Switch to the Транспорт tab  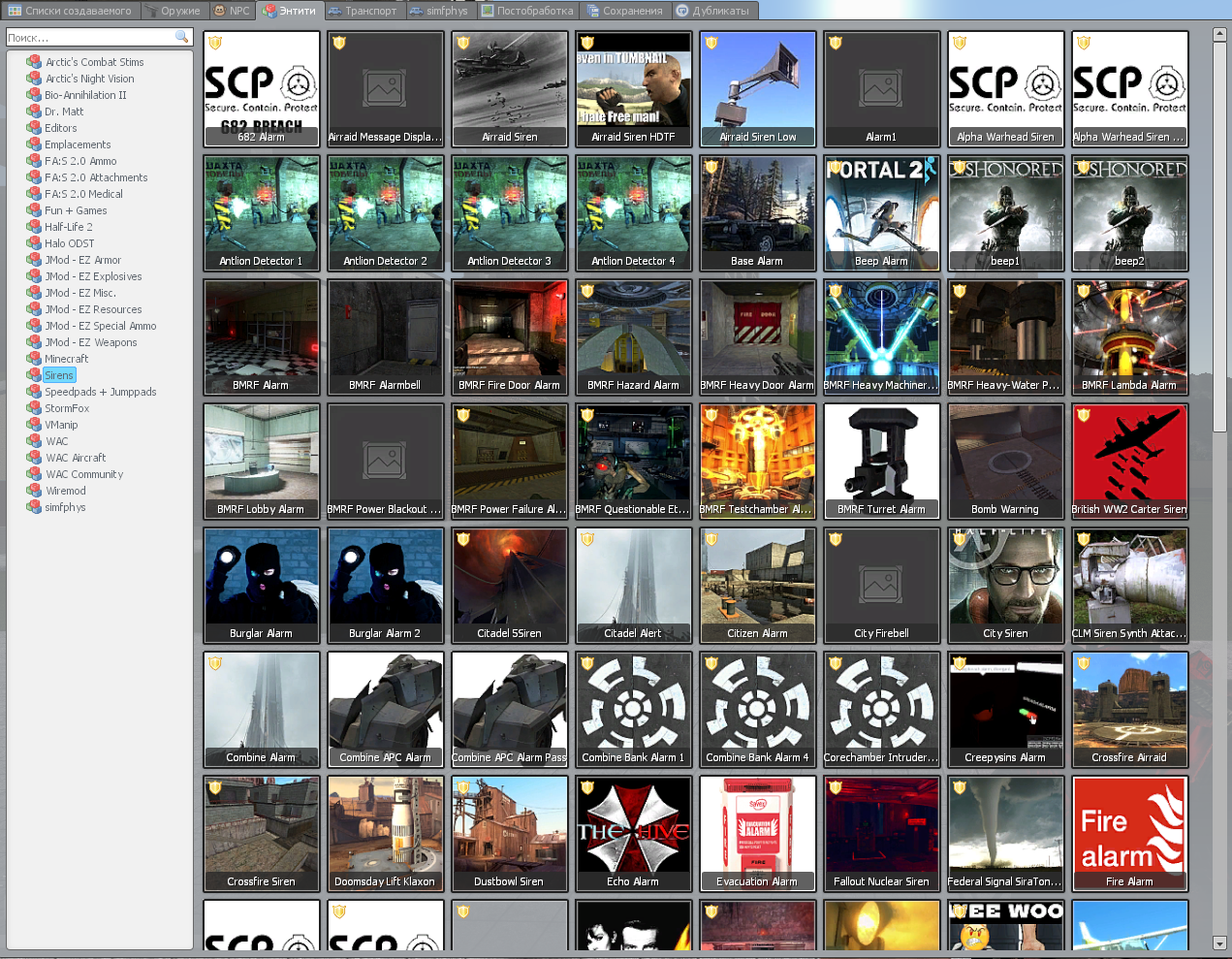[363, 11]
